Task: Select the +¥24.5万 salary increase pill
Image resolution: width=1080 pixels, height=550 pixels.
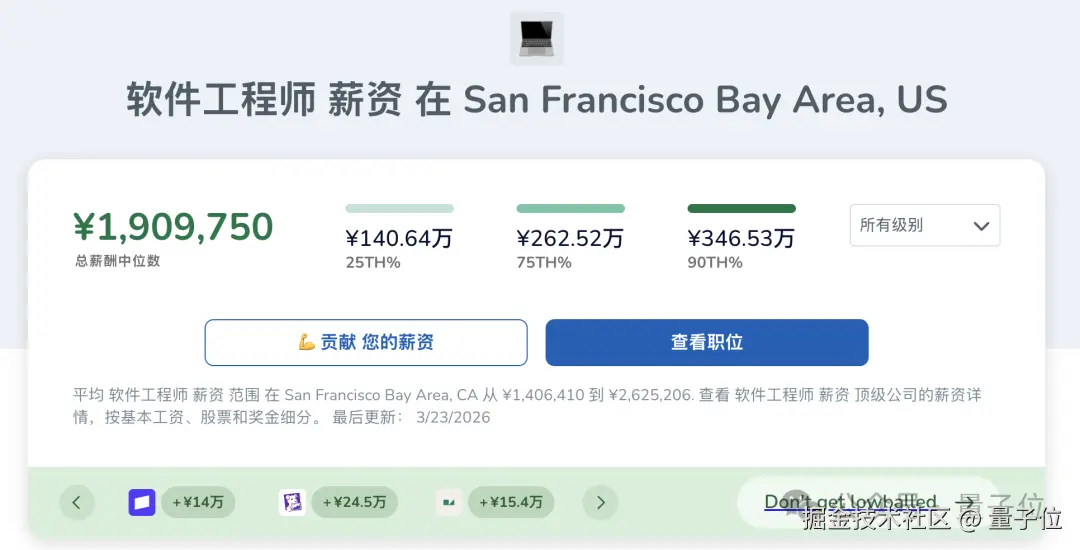Action: (354, 502)
